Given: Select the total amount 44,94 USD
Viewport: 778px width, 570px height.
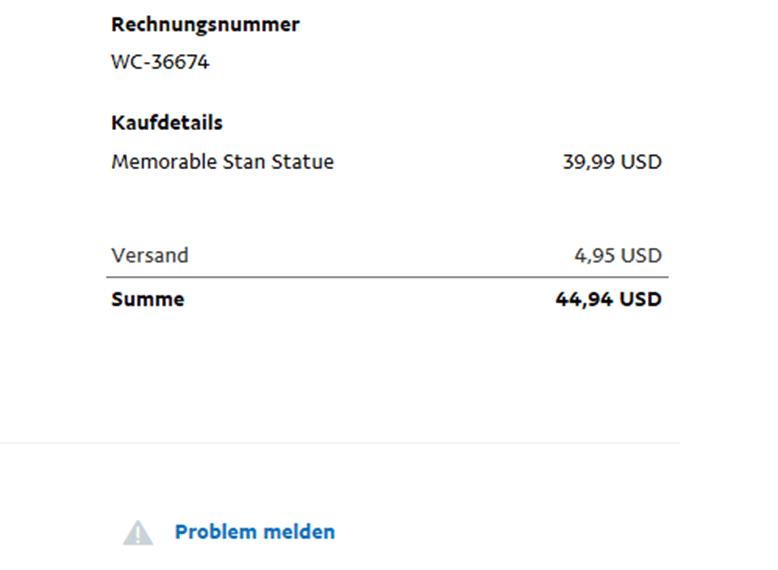Looking at the screenshot, I should coord(608,299).
